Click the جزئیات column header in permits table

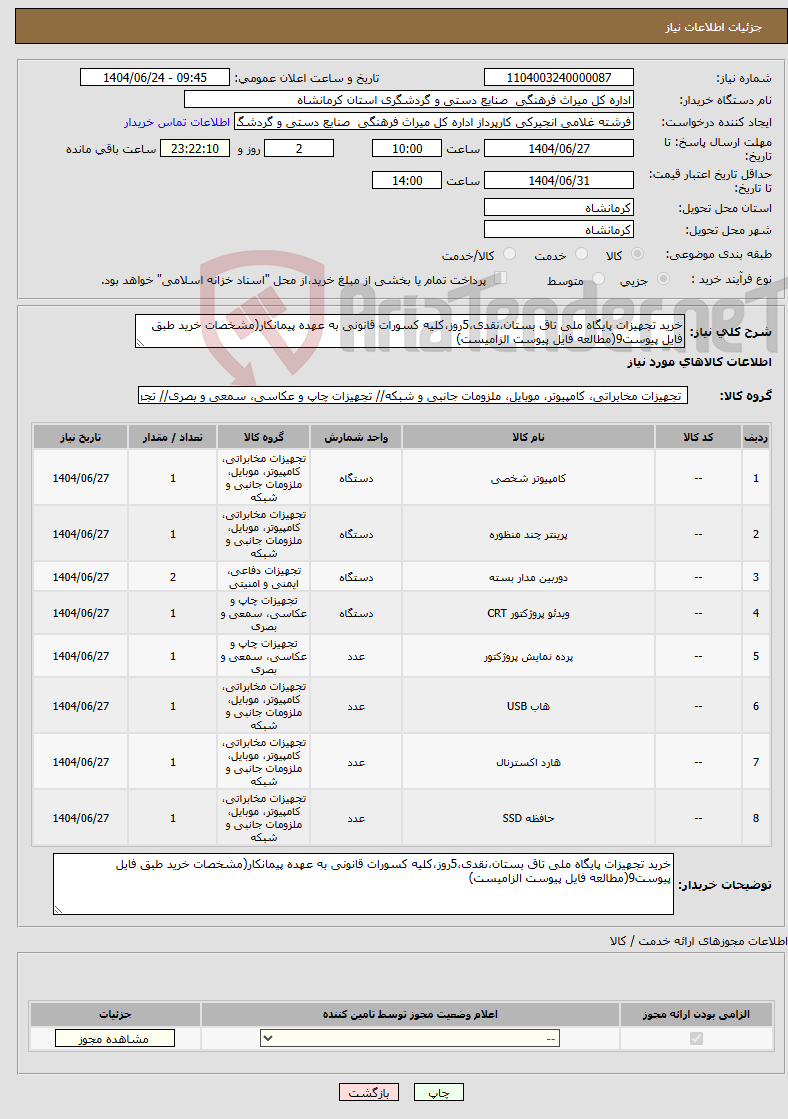coord(115,1014)
